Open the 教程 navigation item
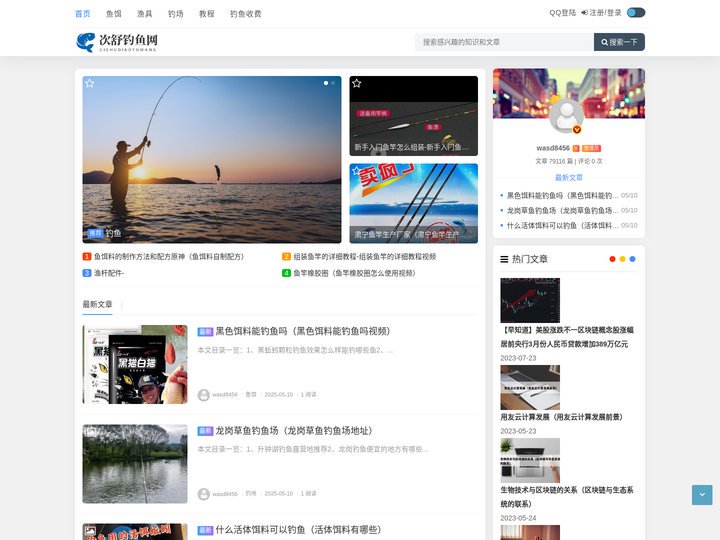This screenshot has height=540, width=720. pyautogui.click(x=207, y=14)
